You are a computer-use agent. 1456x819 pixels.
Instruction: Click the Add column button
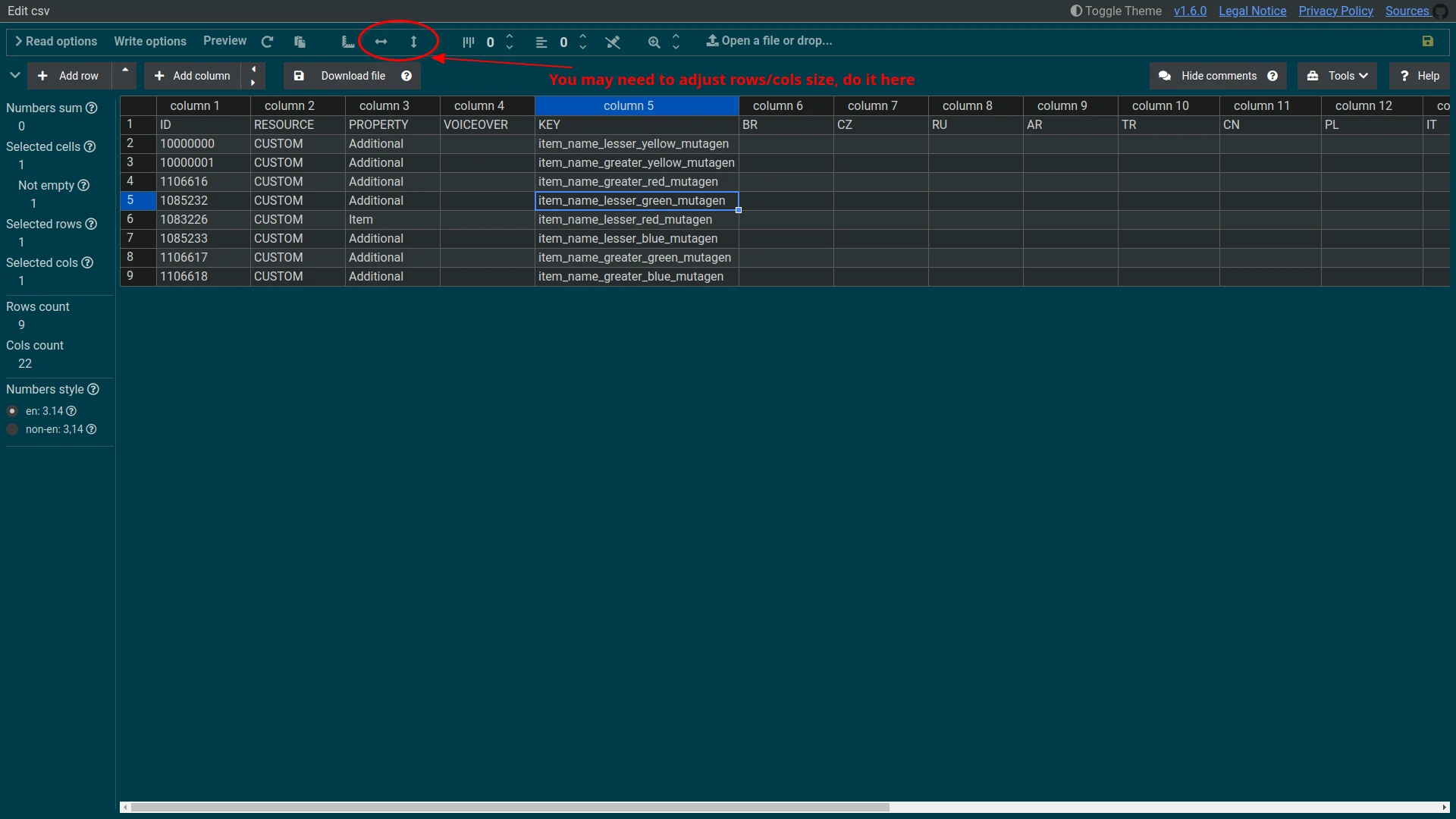(193, 76)
